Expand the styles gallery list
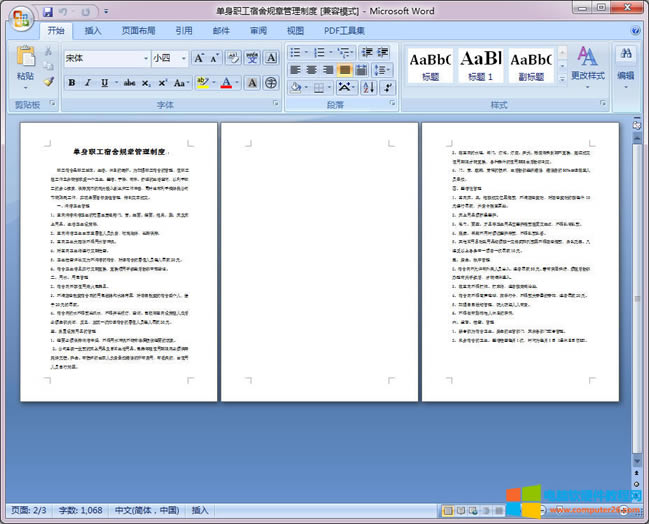Screen dimensions: 649x524 pyautogui.click(x=562, y=78)
